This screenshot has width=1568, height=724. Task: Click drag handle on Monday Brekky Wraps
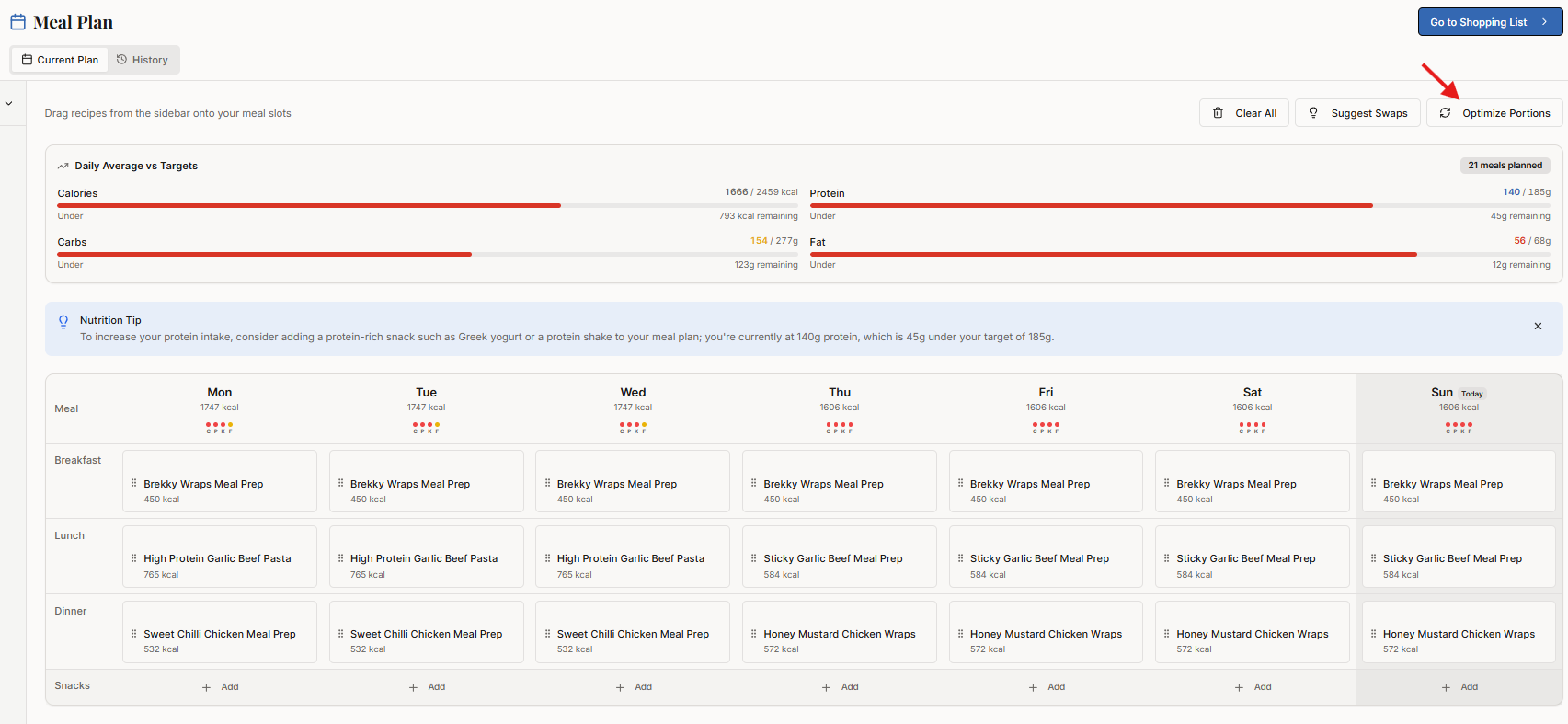coord(134,483)
